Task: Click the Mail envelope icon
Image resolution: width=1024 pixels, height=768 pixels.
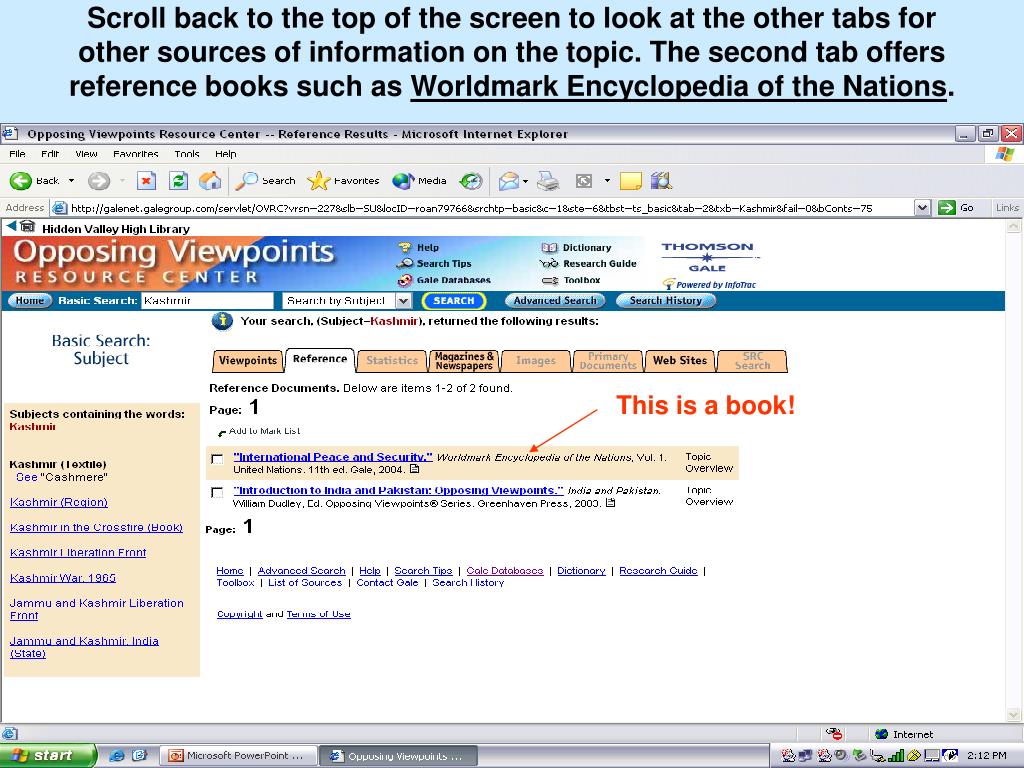Action: click(x=509, y=181)
